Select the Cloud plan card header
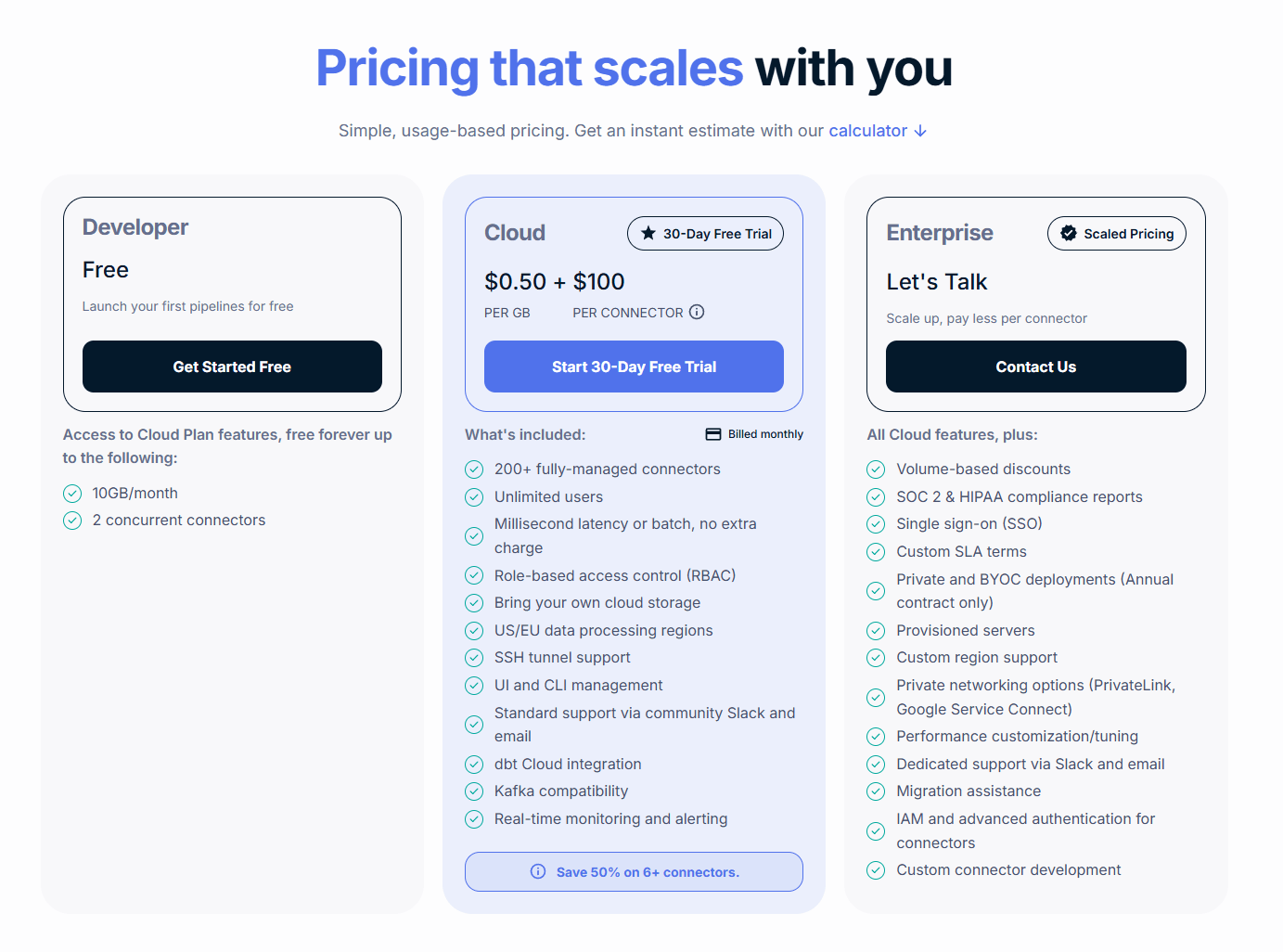The width and height of the screenshot is (1283, 952). [x=514, y=233]
